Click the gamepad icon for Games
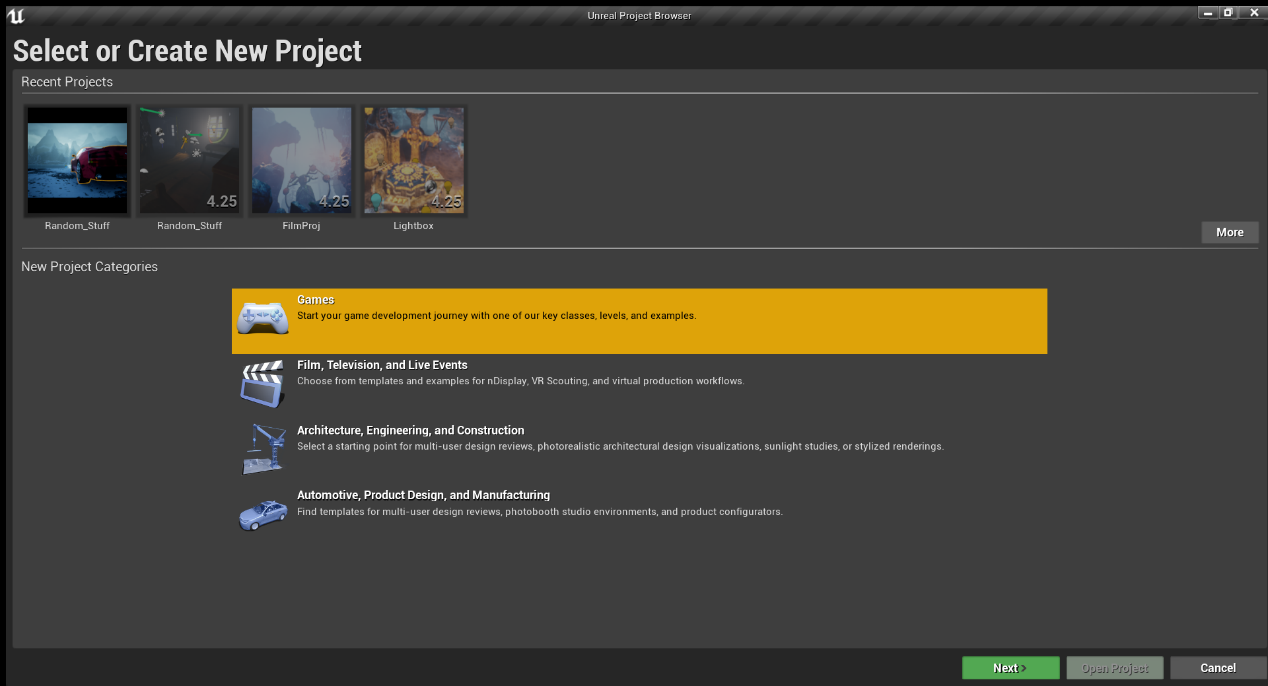 tap(263, 317)
